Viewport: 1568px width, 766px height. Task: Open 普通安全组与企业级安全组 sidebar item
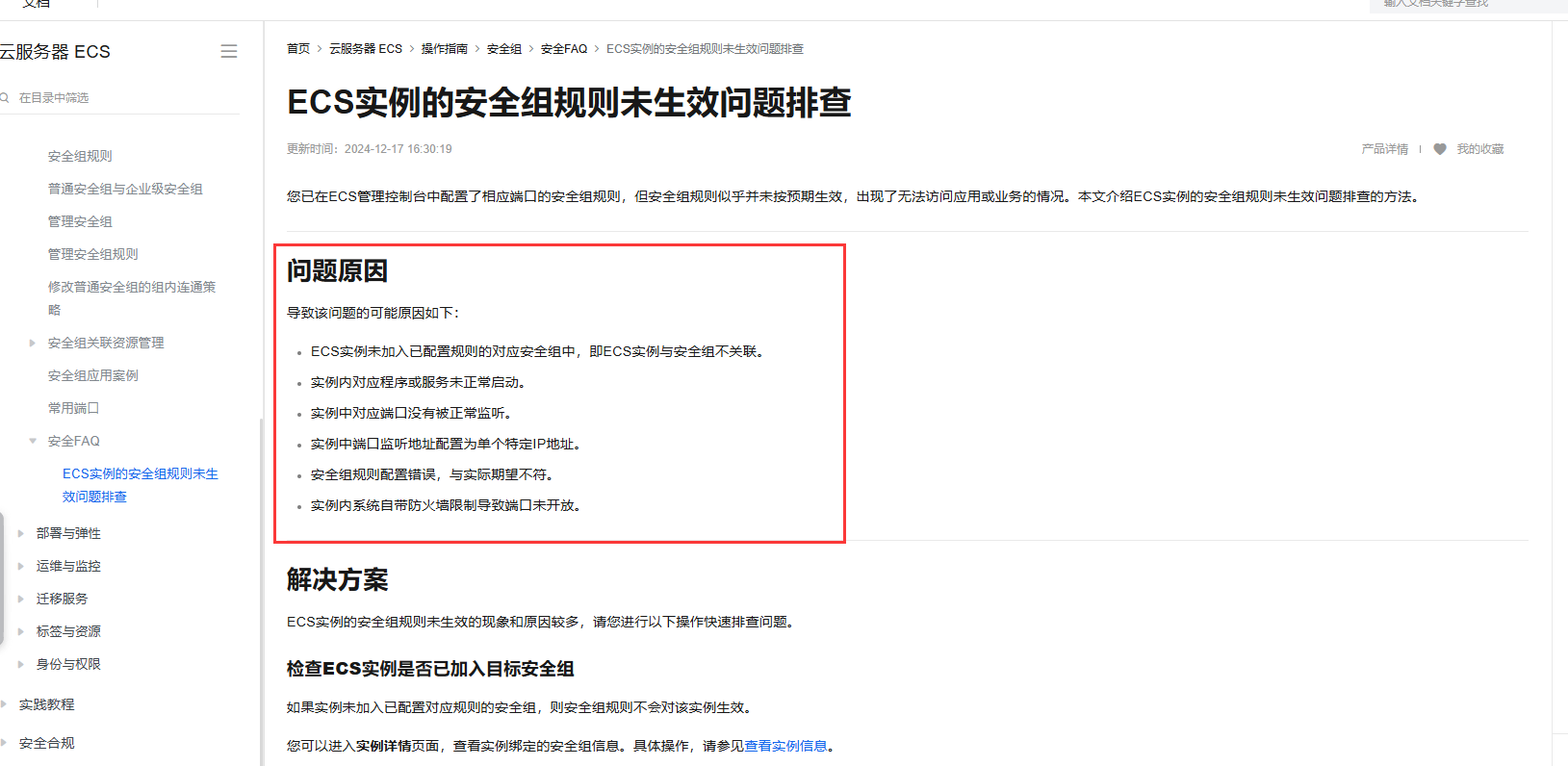pyautogui.click(x=125, y=189)
